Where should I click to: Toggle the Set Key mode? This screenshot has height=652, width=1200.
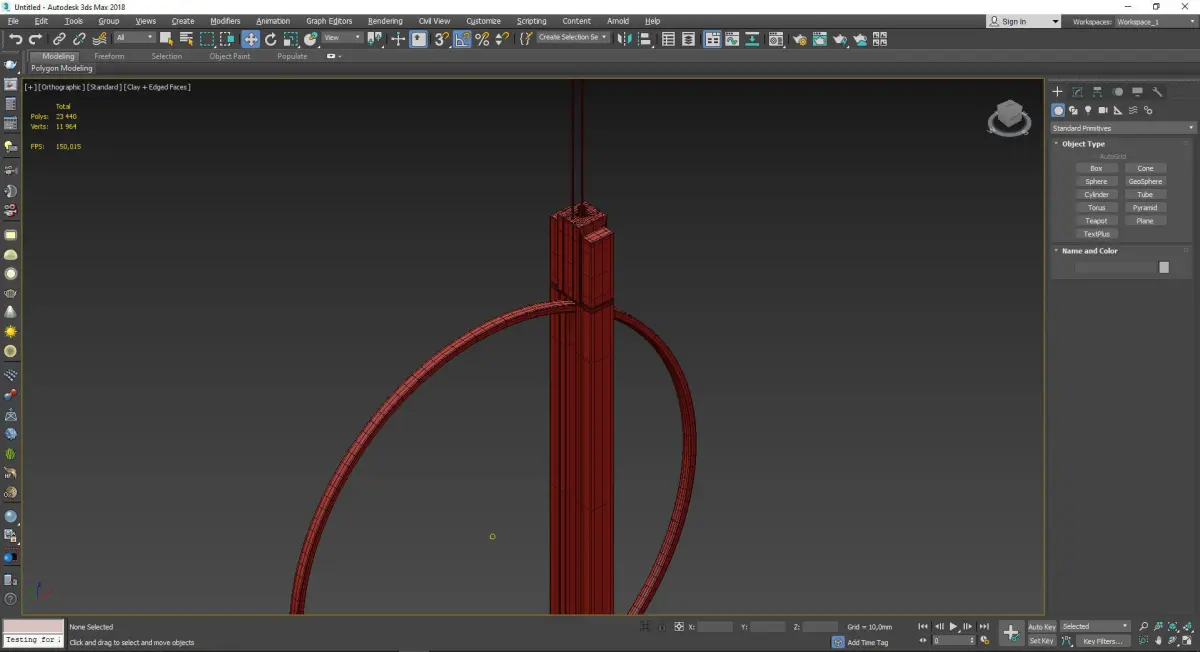1042,641
